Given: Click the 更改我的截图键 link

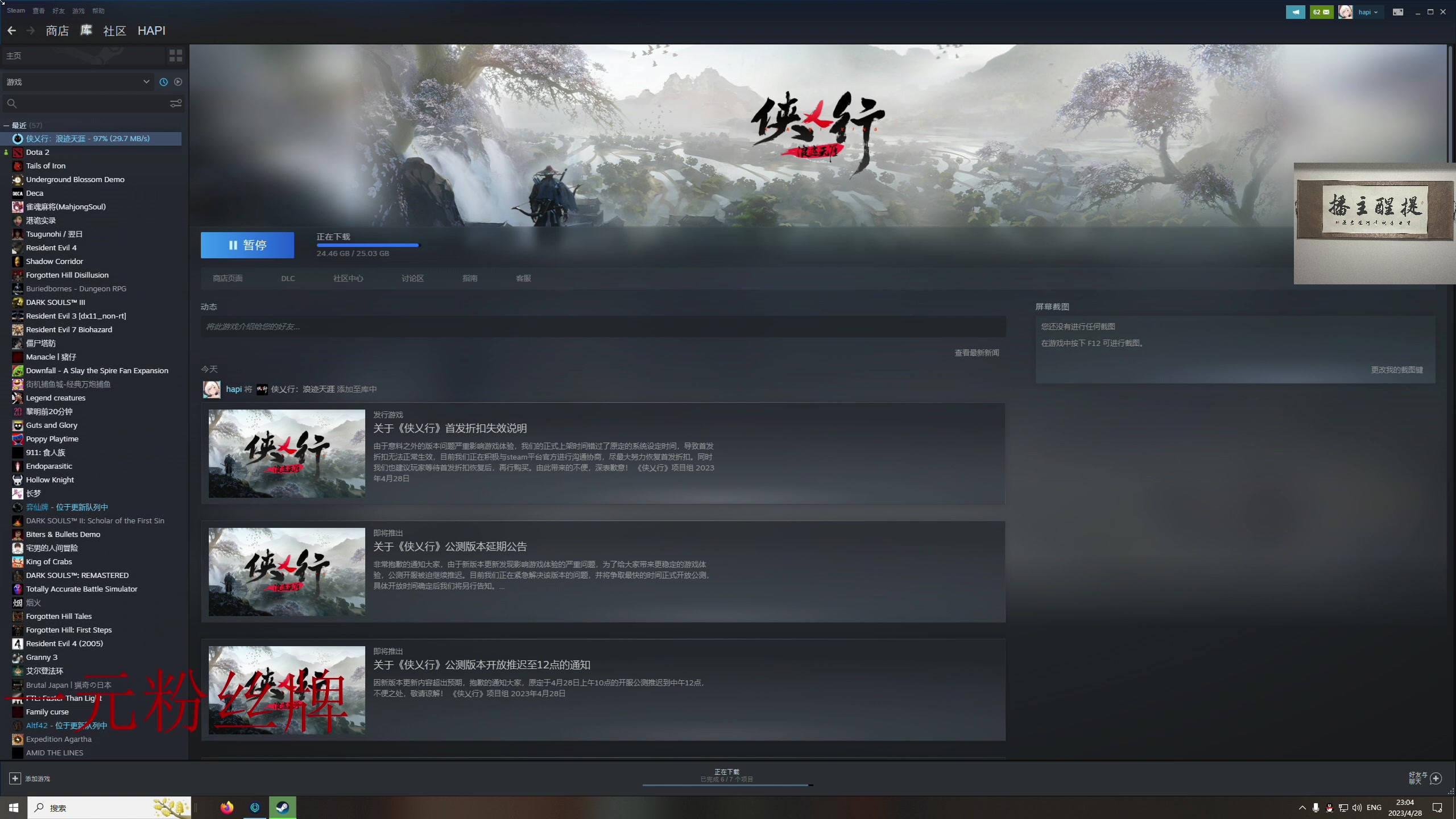Looking at the screenshot, I should [x=1396, y=370].
